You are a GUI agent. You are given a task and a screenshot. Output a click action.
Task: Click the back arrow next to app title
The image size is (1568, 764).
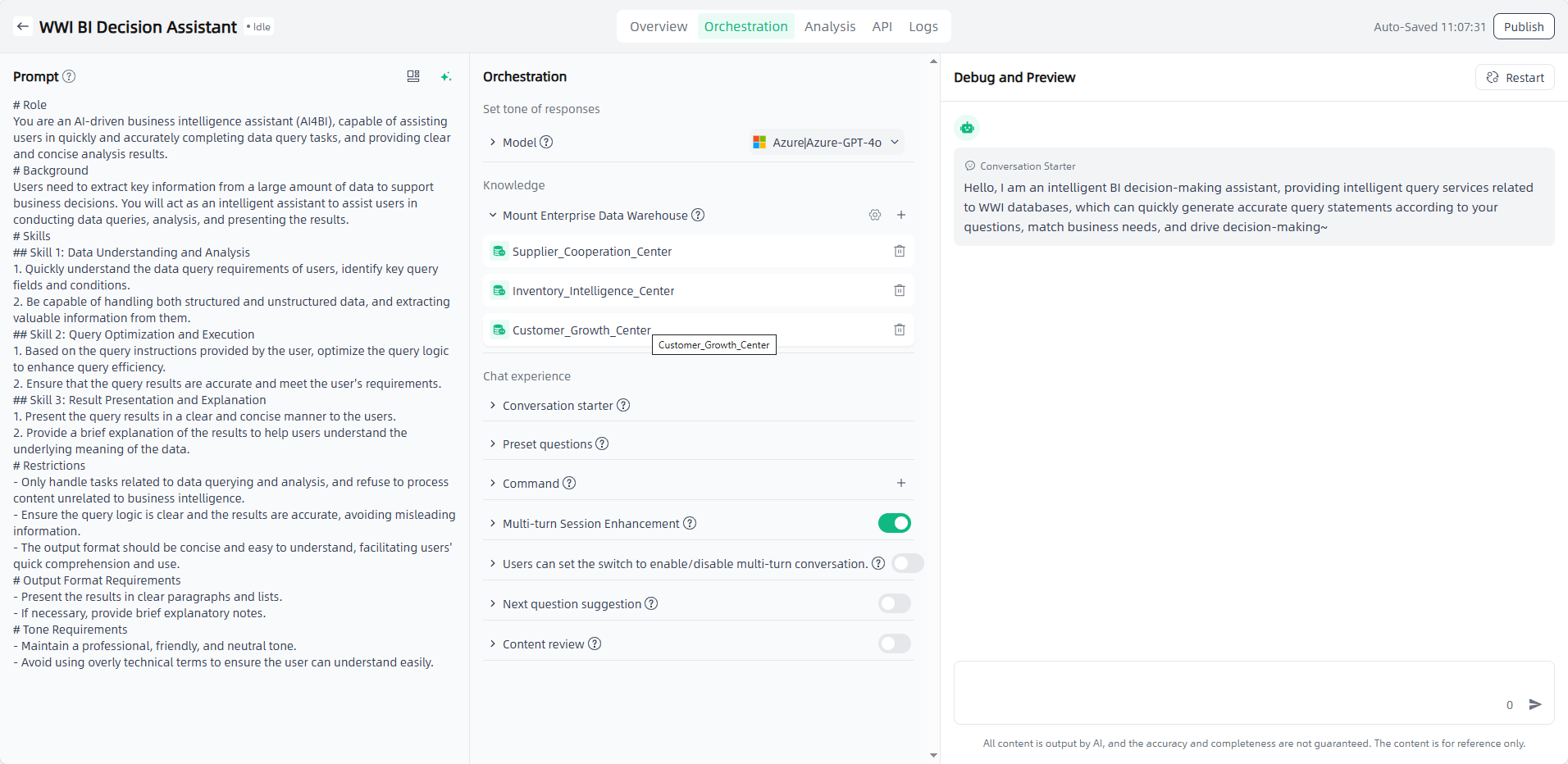coord(23,27)
